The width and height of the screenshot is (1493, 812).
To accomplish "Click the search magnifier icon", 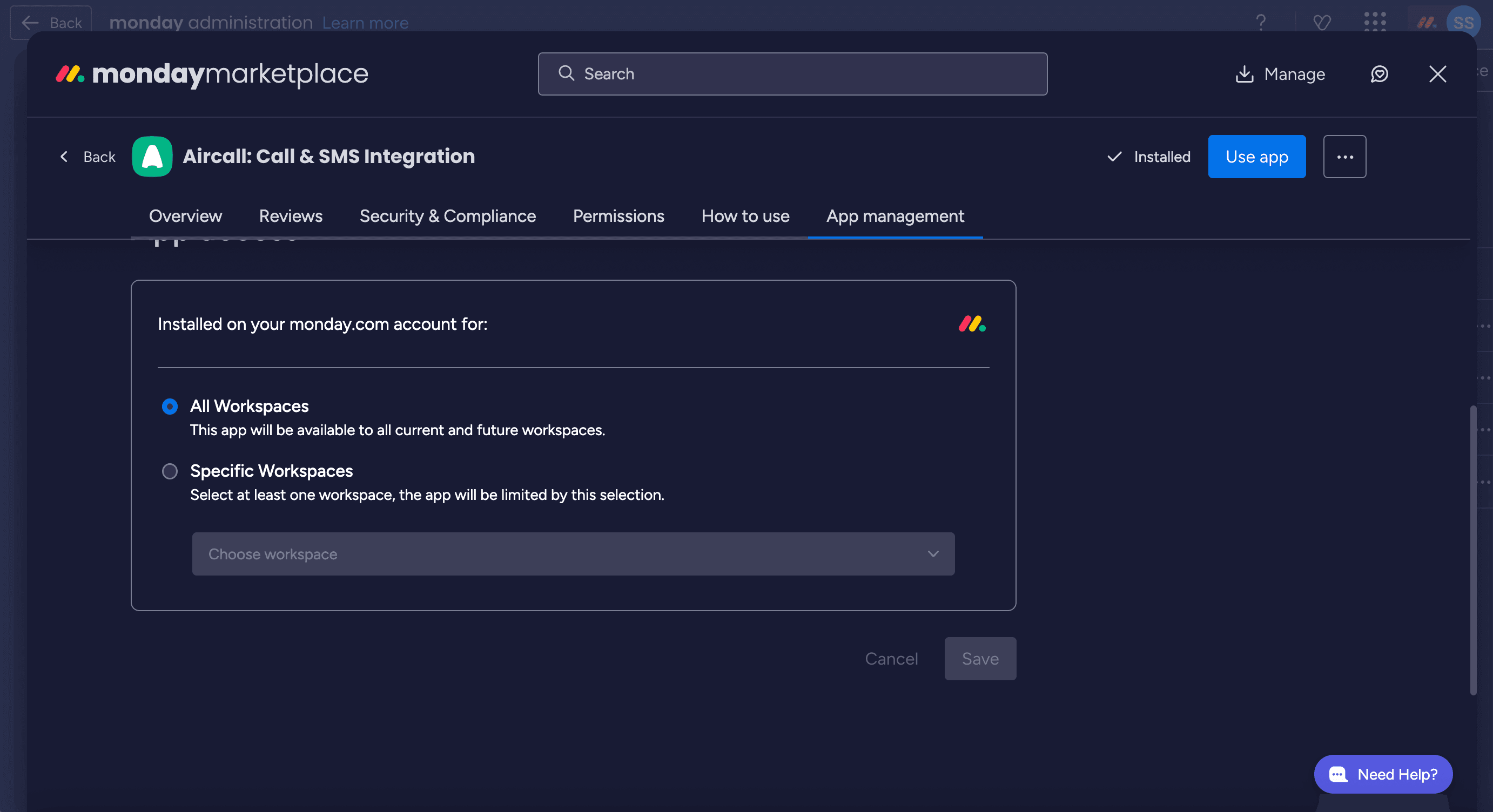I will tap(567, 73).
